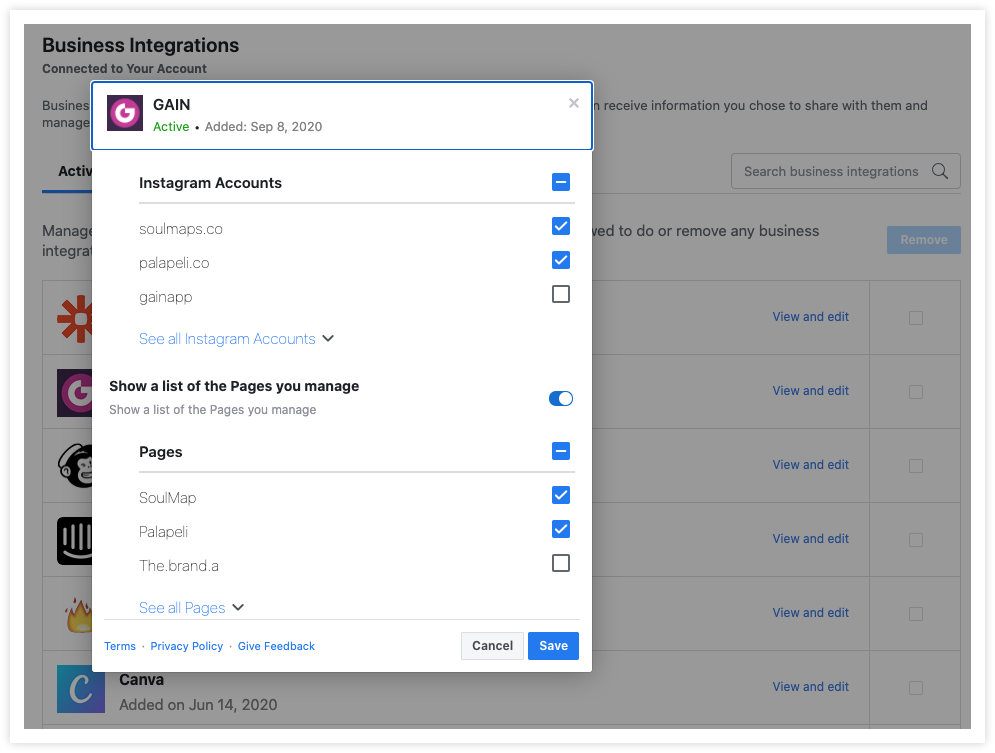Viewport: 995px width, 753px height.
Task: Uncheck soulmaps.co Instagram account
Action: pos(561,226)
